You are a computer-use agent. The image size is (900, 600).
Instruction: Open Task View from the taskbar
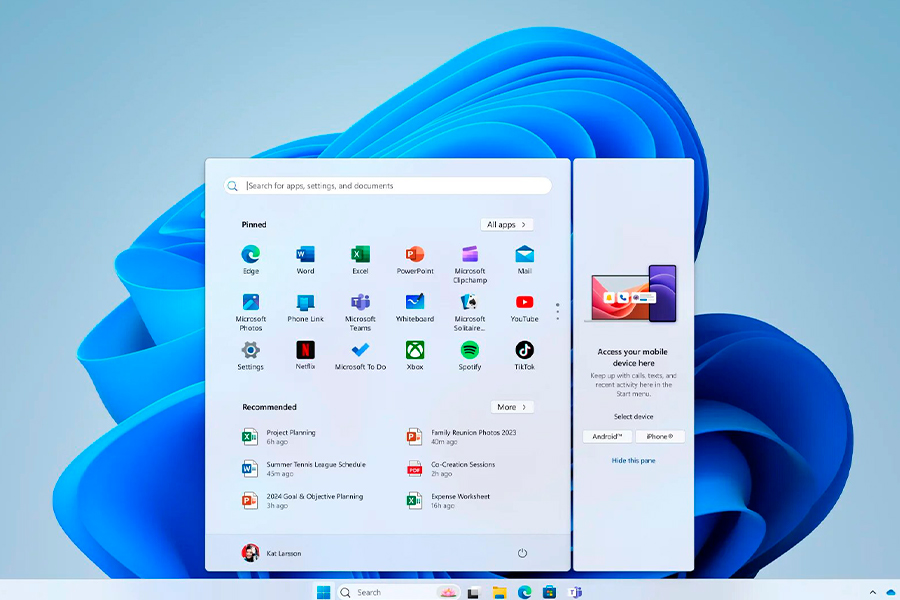pyautogui.click(x=474, y=593)
